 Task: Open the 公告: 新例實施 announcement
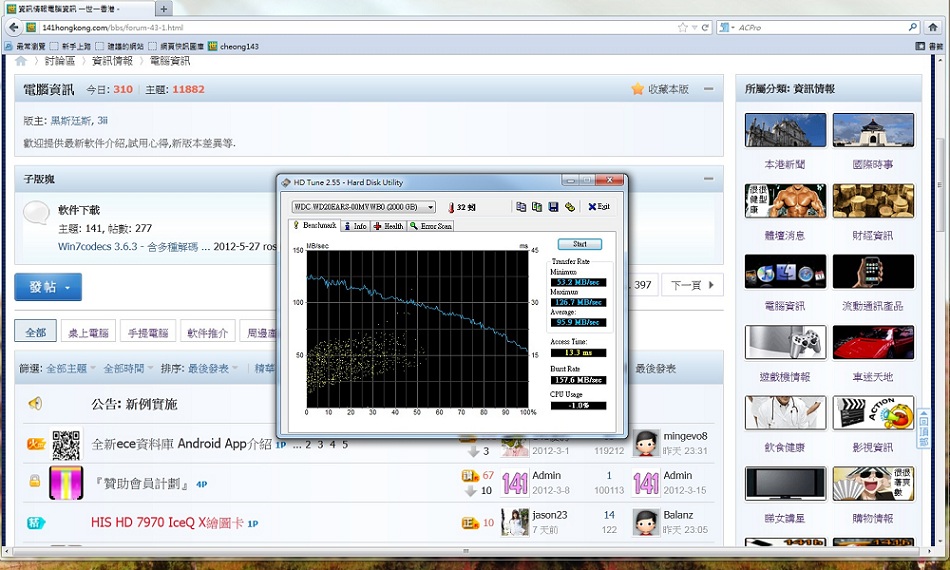134,404
